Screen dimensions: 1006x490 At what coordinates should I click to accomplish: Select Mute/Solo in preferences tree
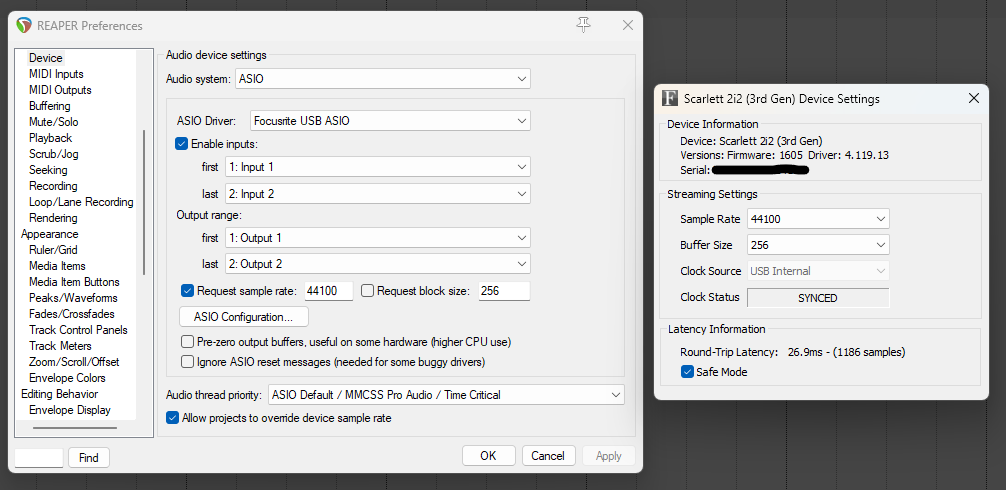54,122
